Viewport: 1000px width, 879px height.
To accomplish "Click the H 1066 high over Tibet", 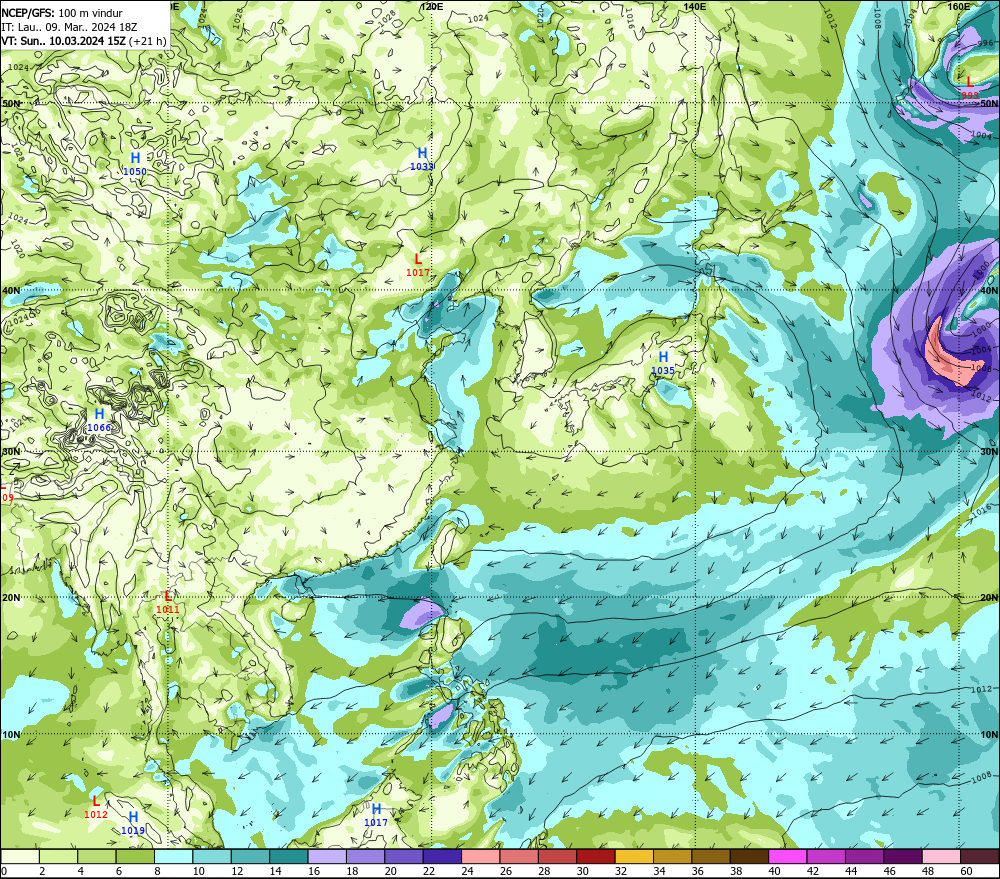I will pyautogui.click(x=99, y=420).
